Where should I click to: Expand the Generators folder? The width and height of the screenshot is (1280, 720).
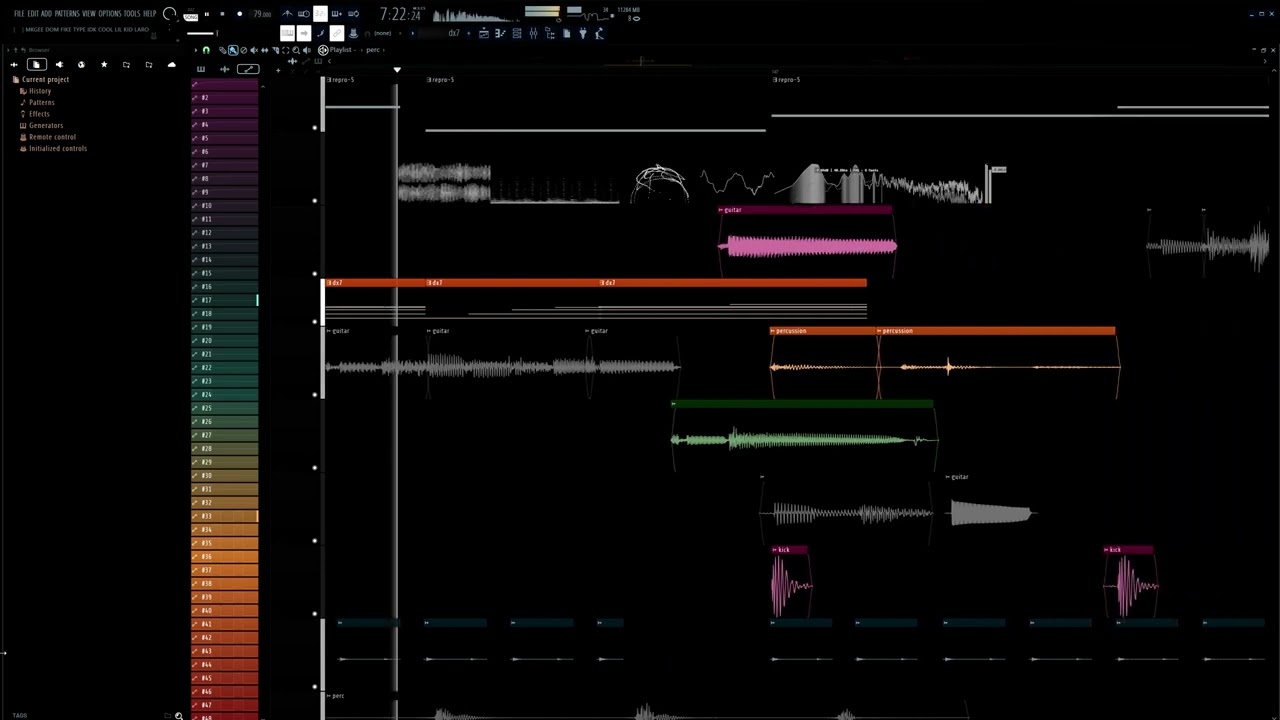click(x=41, y=125)
